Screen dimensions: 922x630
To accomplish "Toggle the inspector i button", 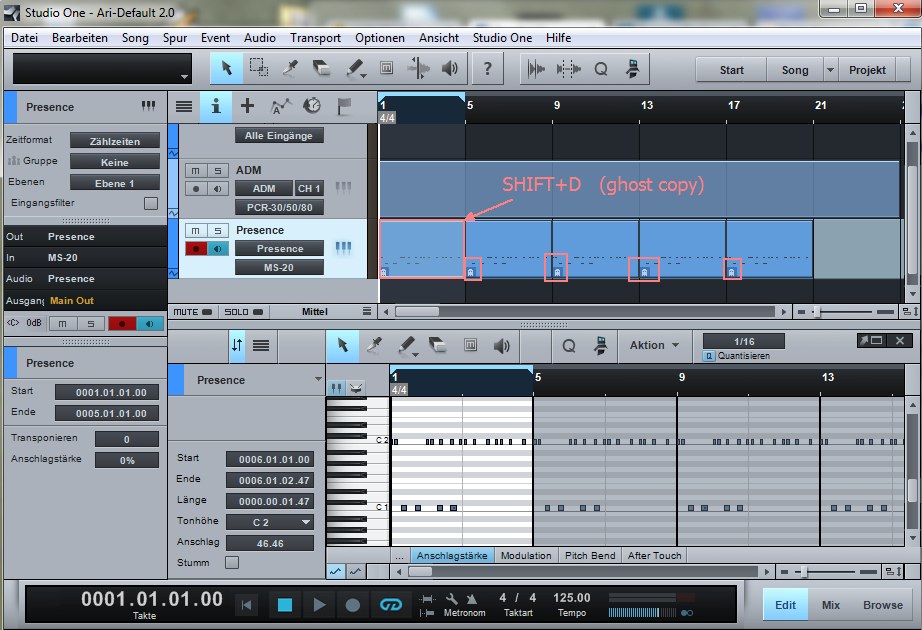I will click(x=216, y=106).
